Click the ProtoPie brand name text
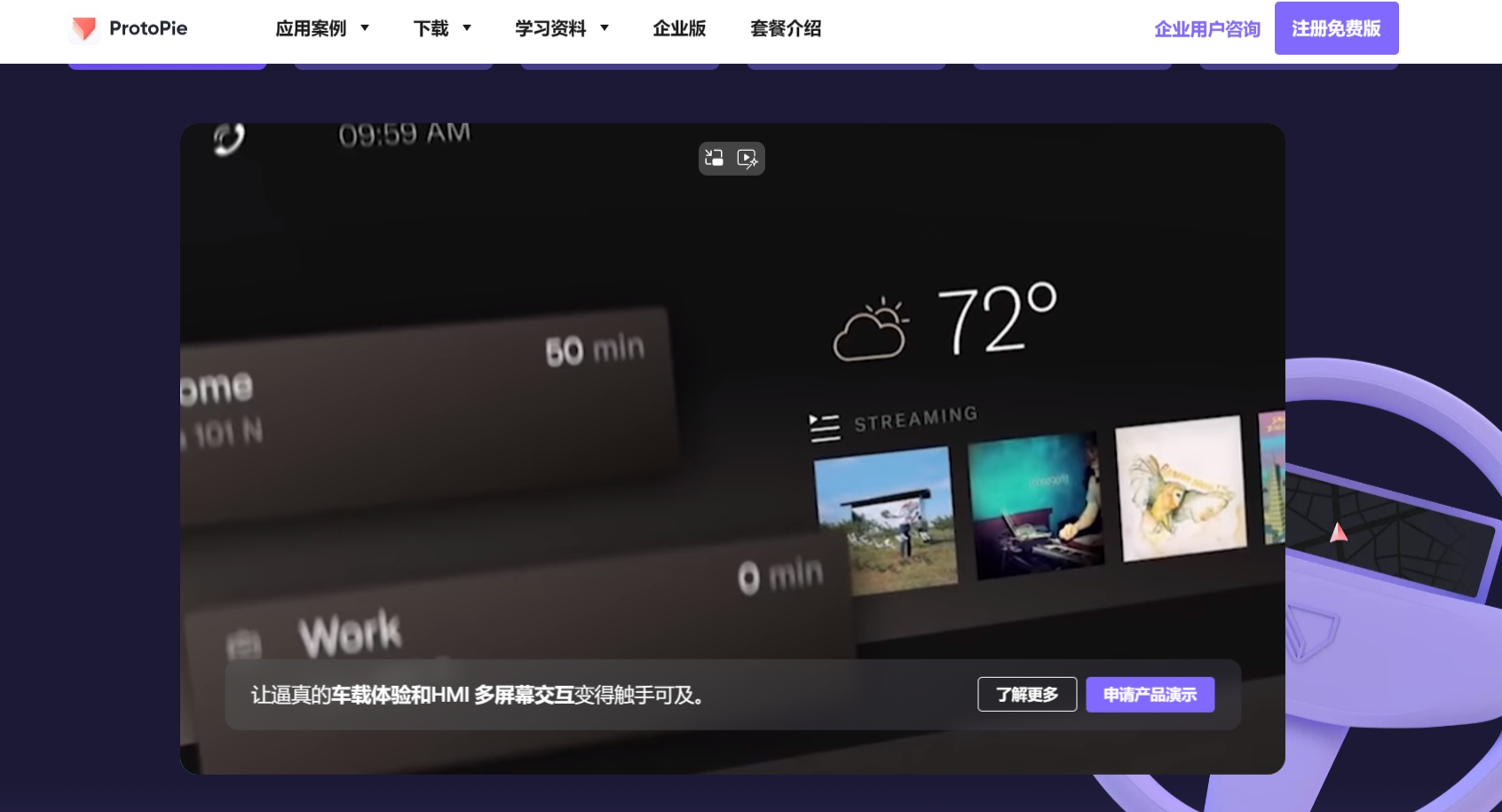 click(148, 28)
